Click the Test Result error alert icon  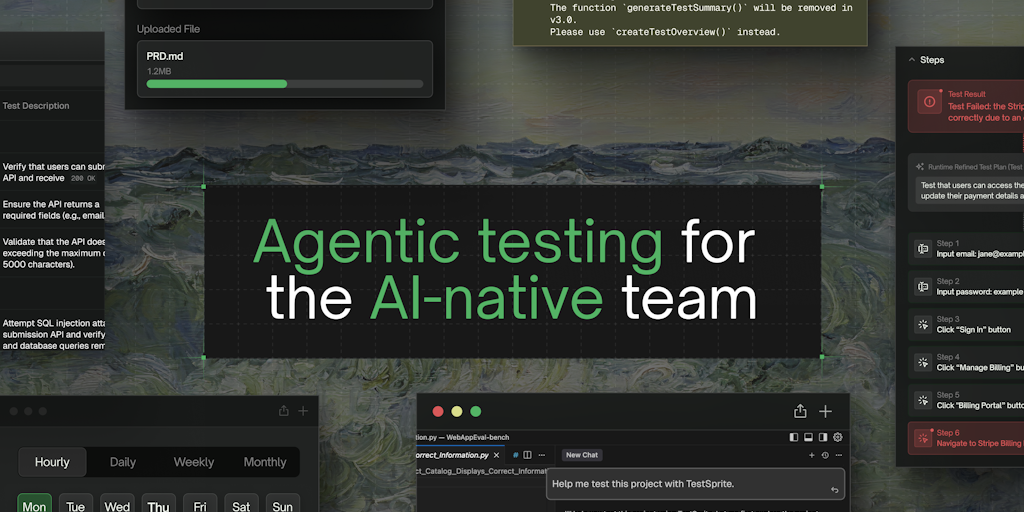[x=929, y=102]
